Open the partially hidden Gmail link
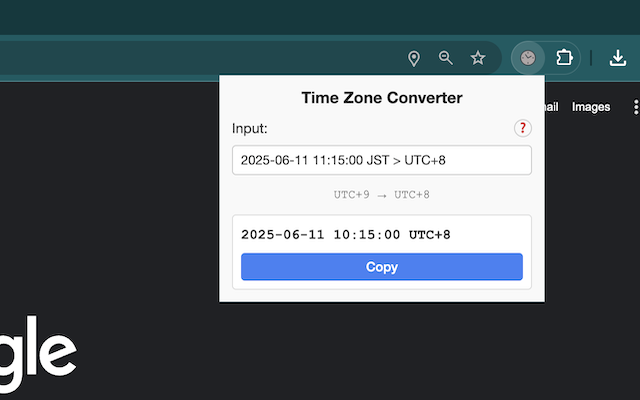Screen dimensions: 640x400 551,107
